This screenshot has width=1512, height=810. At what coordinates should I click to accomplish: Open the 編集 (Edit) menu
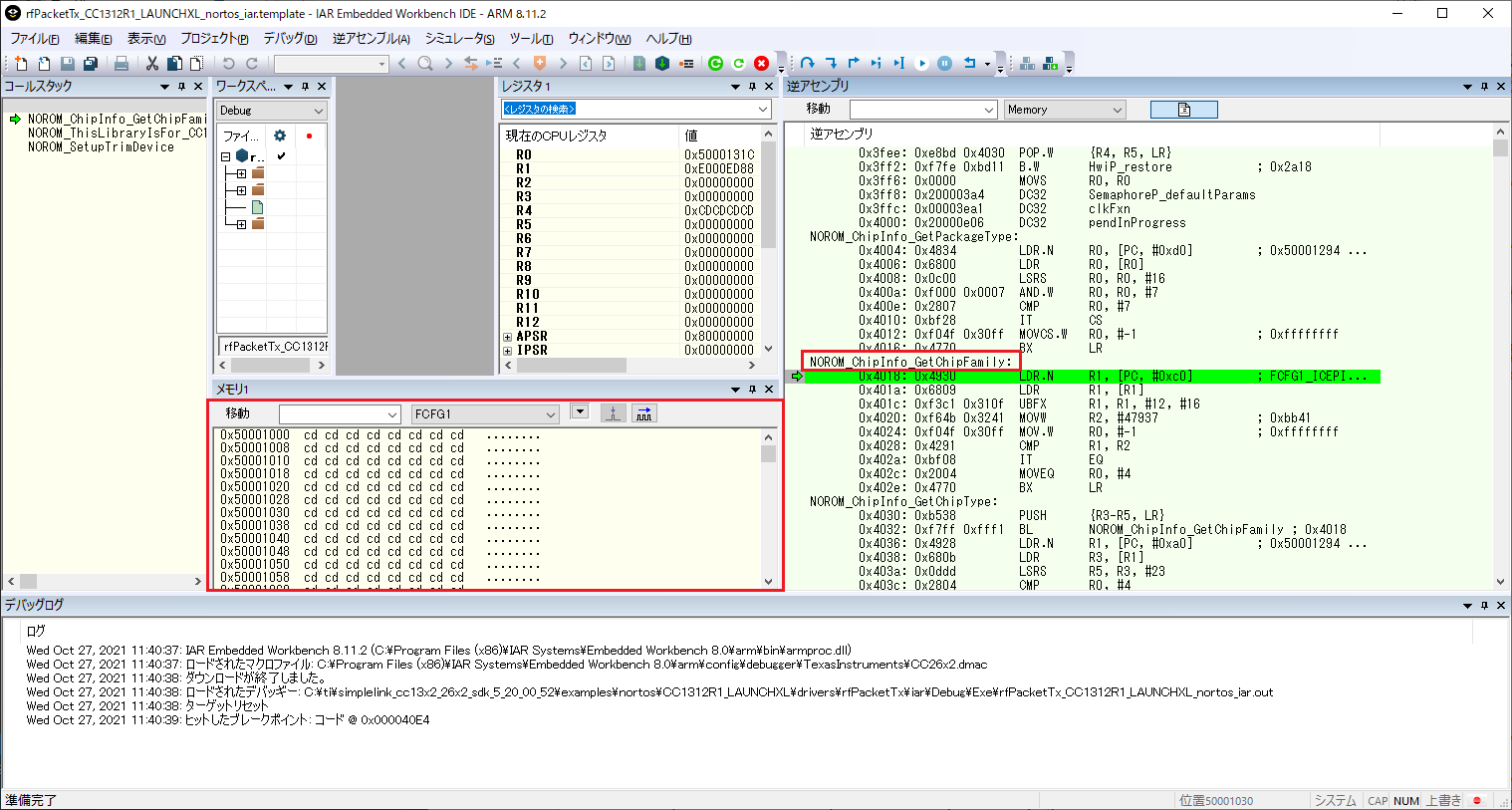coord(93,39)
